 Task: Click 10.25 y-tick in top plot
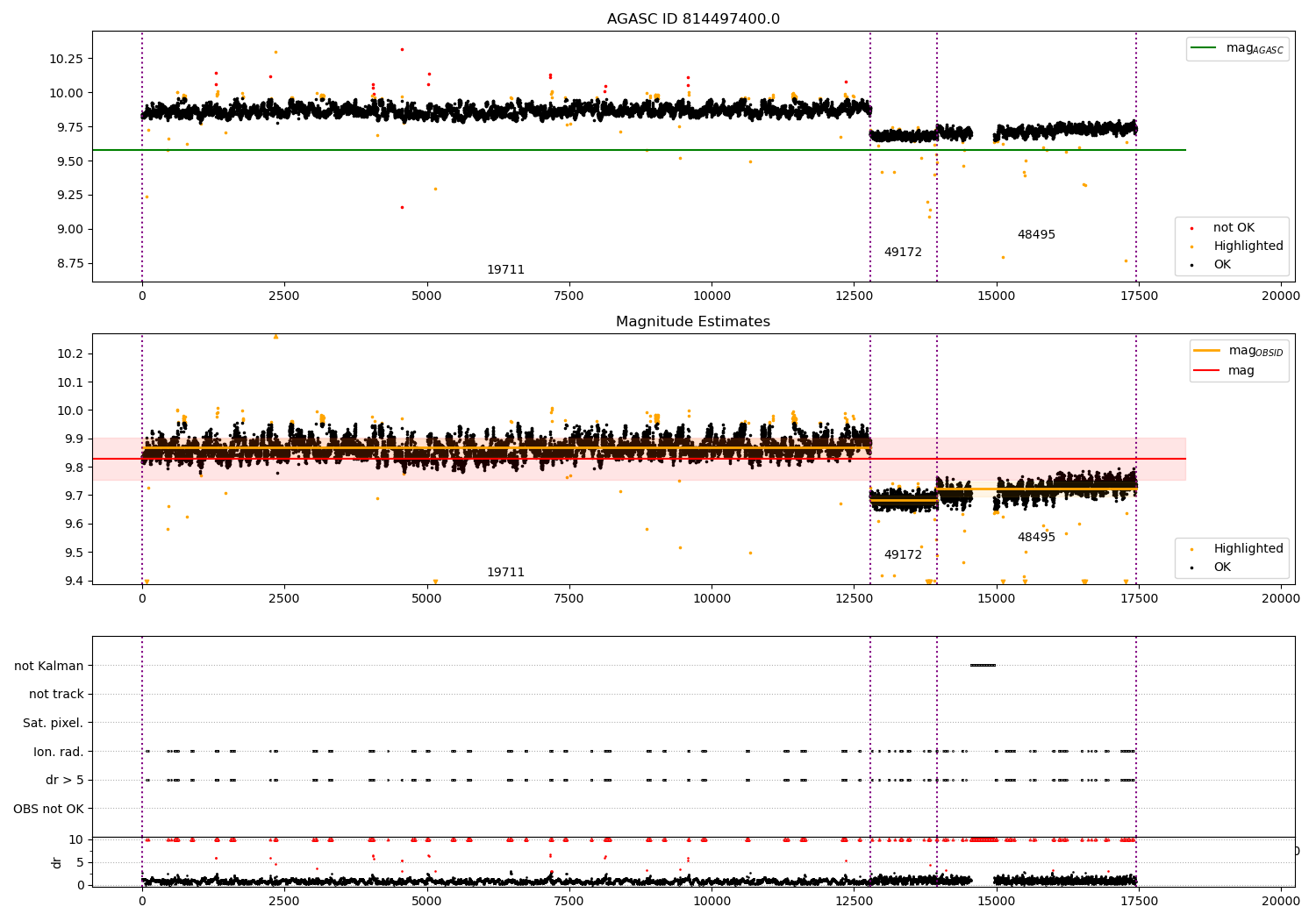click(67, 59)
